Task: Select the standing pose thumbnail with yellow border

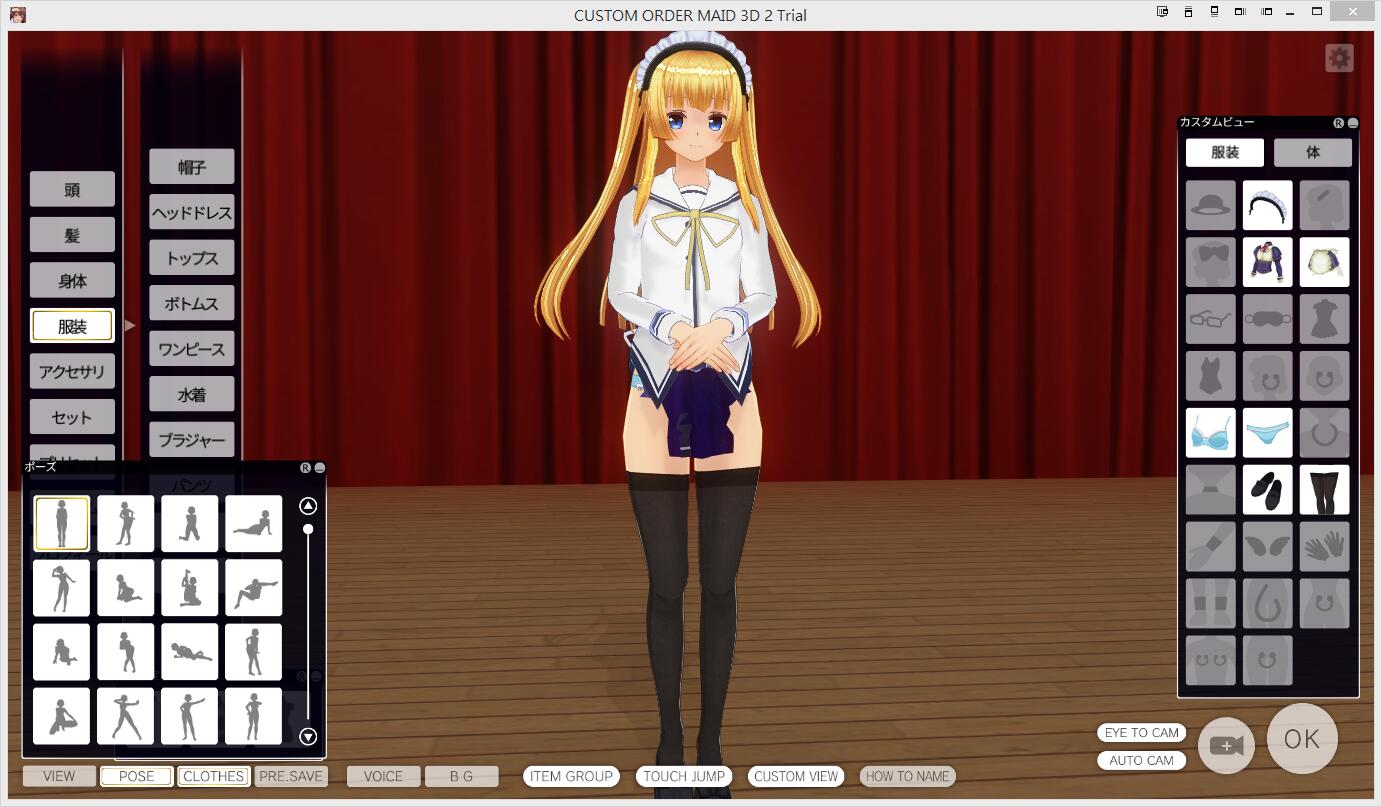Action: click(61, 523)
